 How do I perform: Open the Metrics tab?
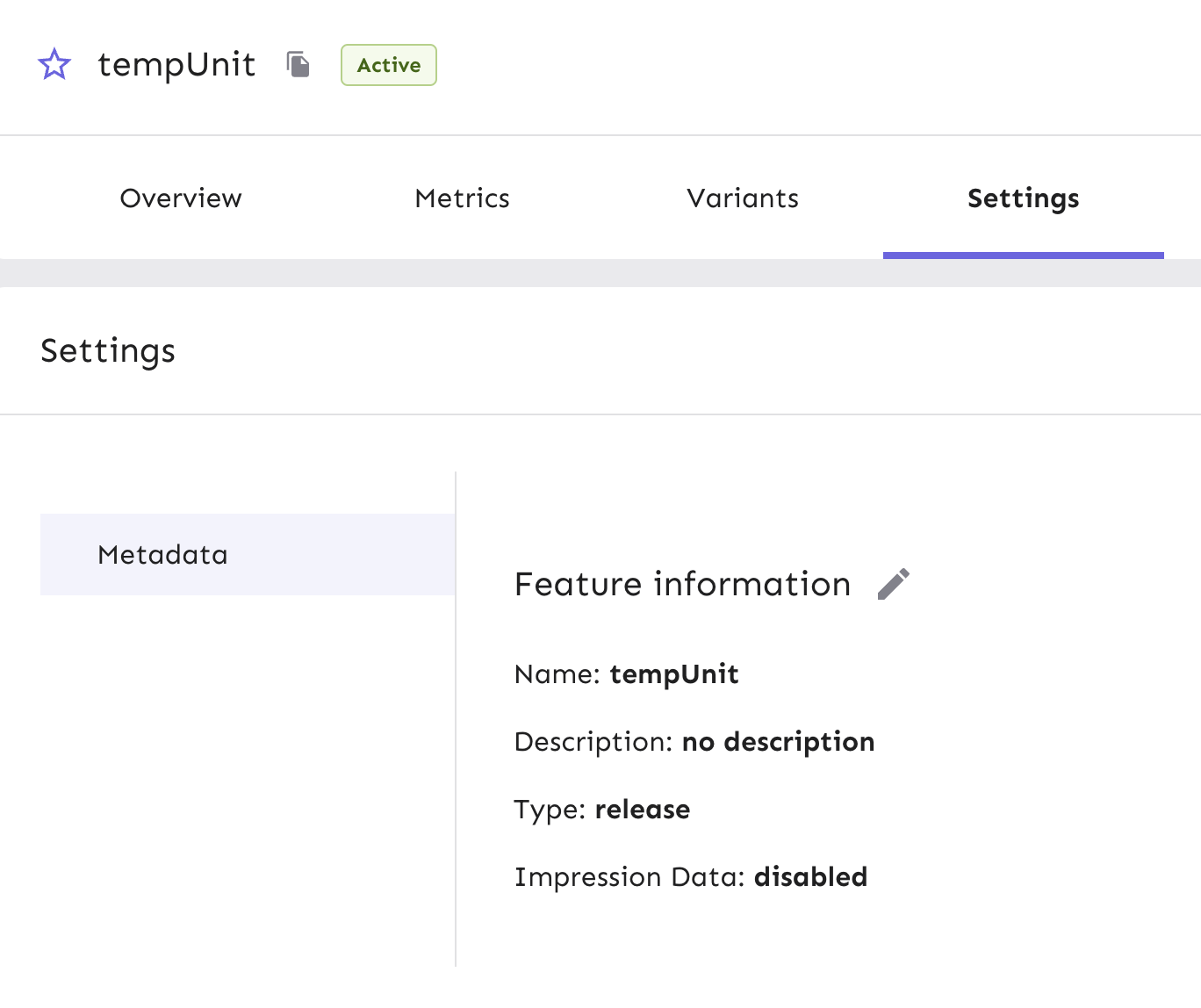(461, 198)
